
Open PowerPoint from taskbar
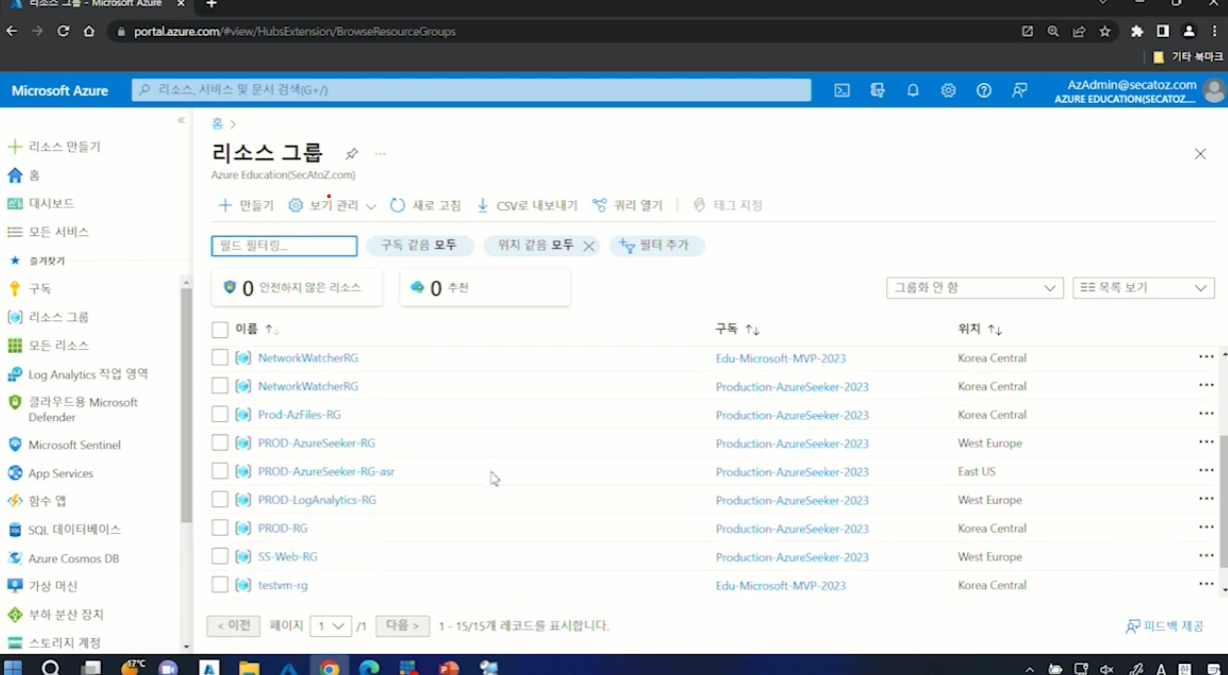[x=448, y=668]
